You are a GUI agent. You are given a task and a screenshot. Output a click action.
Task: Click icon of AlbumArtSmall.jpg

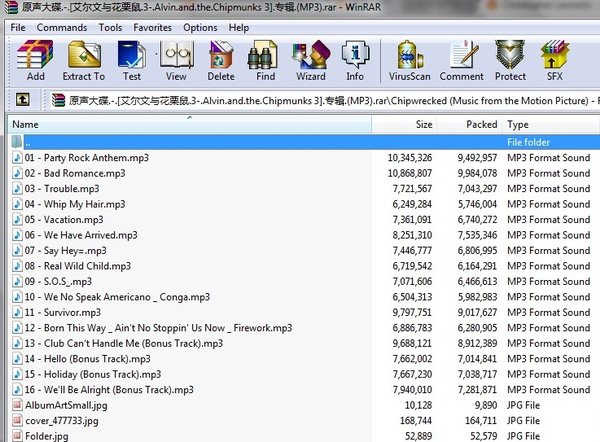point(17,405)
